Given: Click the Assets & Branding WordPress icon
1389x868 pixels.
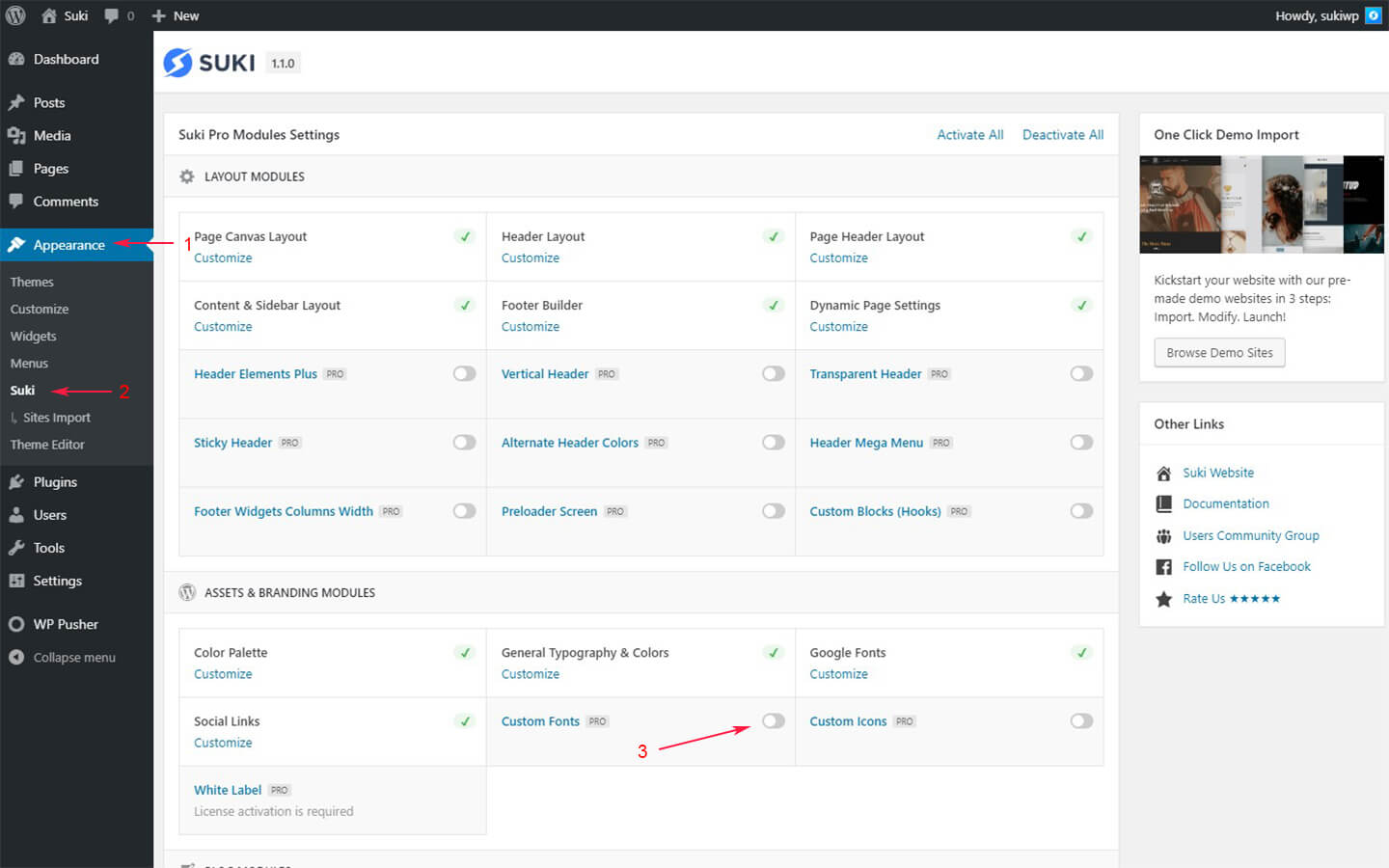Looking at the screenshot, I should (x=187, y=592).
